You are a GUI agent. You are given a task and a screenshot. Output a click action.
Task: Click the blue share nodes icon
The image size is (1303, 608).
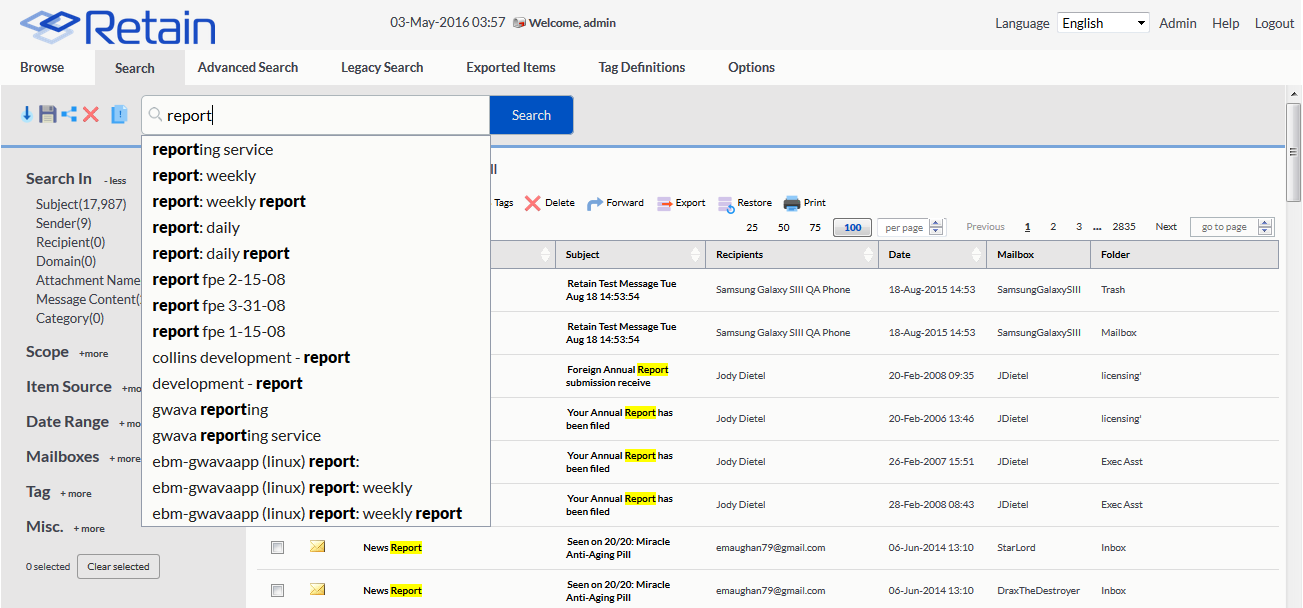tap(69, 115)
